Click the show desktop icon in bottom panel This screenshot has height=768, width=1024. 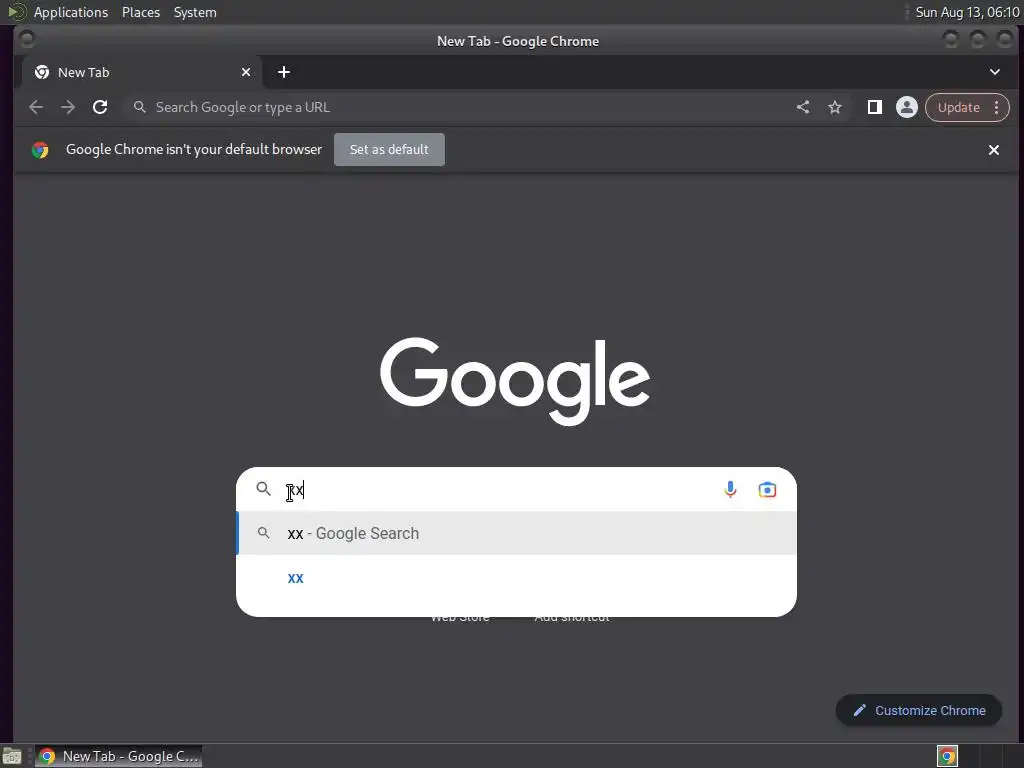(x=12, y=756)
